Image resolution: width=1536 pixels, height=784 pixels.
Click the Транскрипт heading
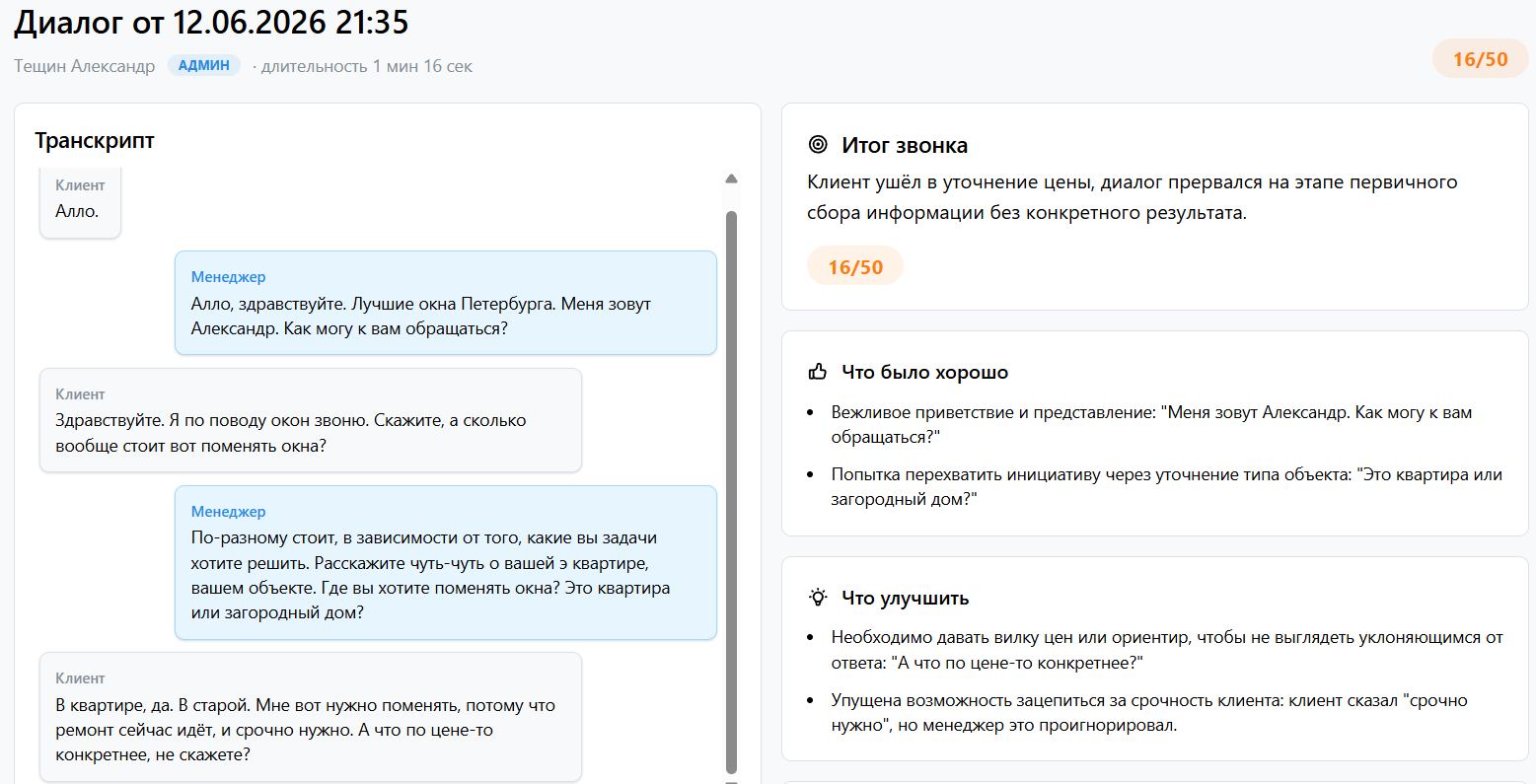click(x=95, y=140)
